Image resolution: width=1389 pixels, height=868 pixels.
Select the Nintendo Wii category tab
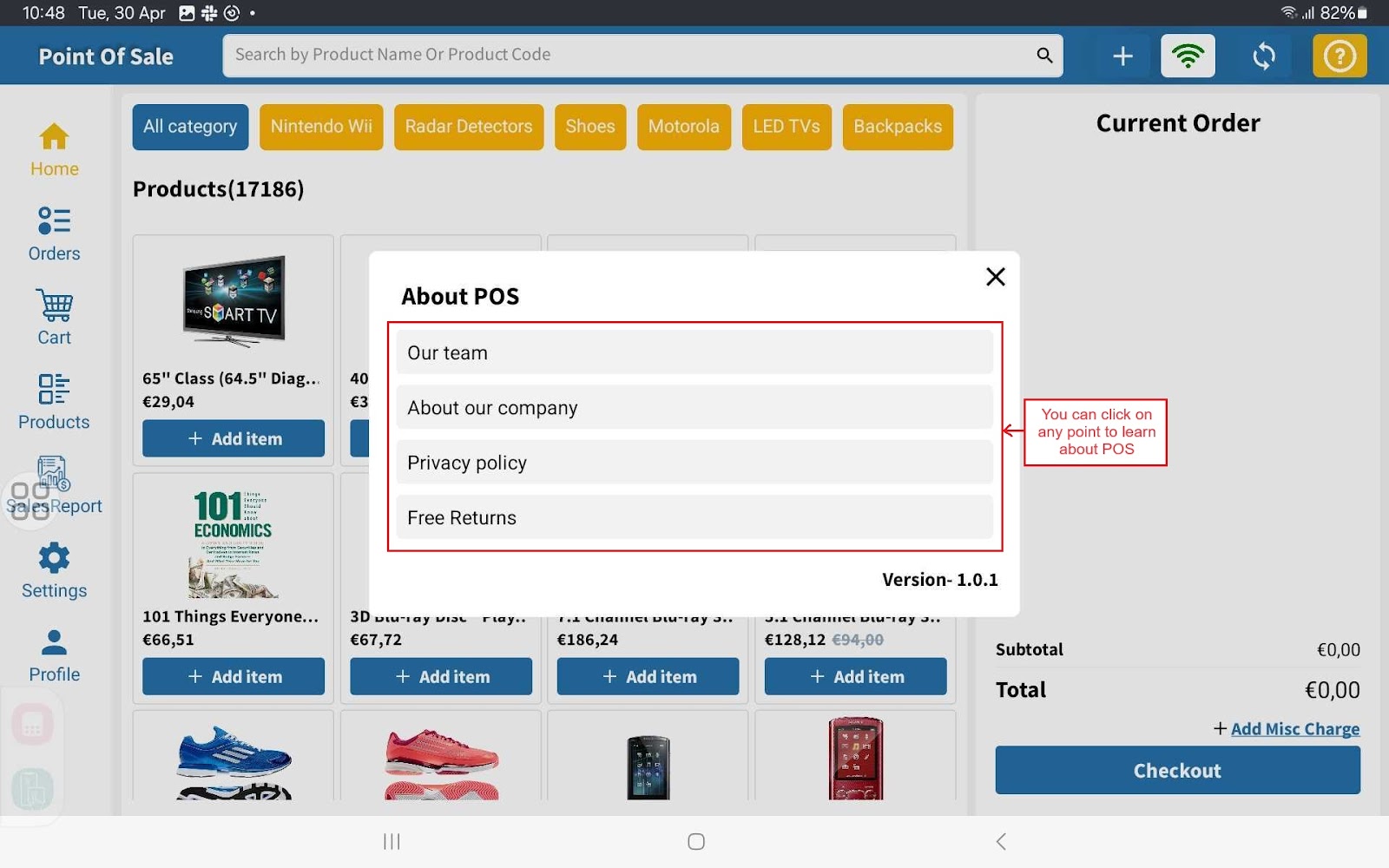click(321, 127)
